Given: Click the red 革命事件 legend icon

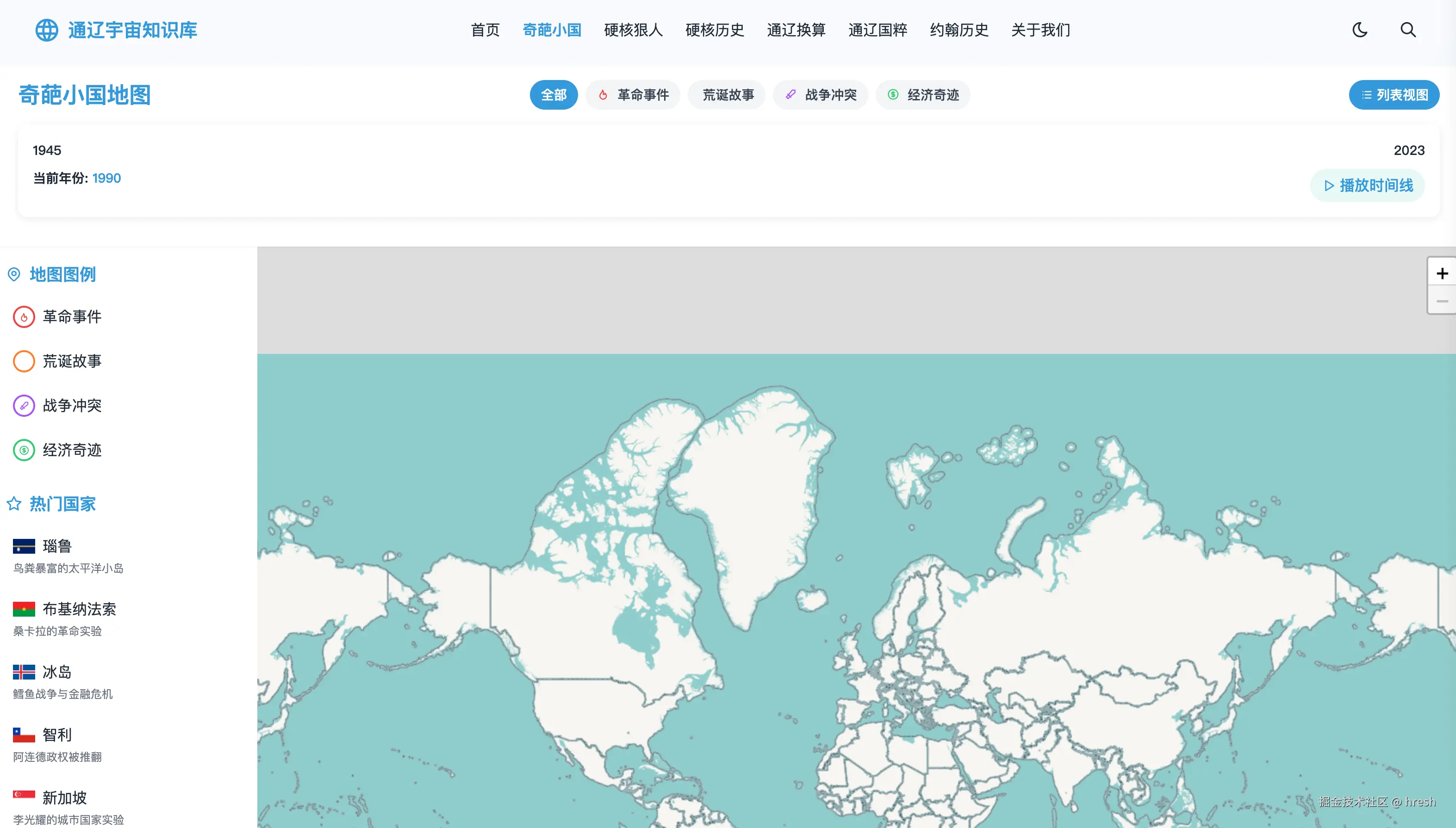Looking at the screenshot, I should pyautogui.click(x=24, y=317).
